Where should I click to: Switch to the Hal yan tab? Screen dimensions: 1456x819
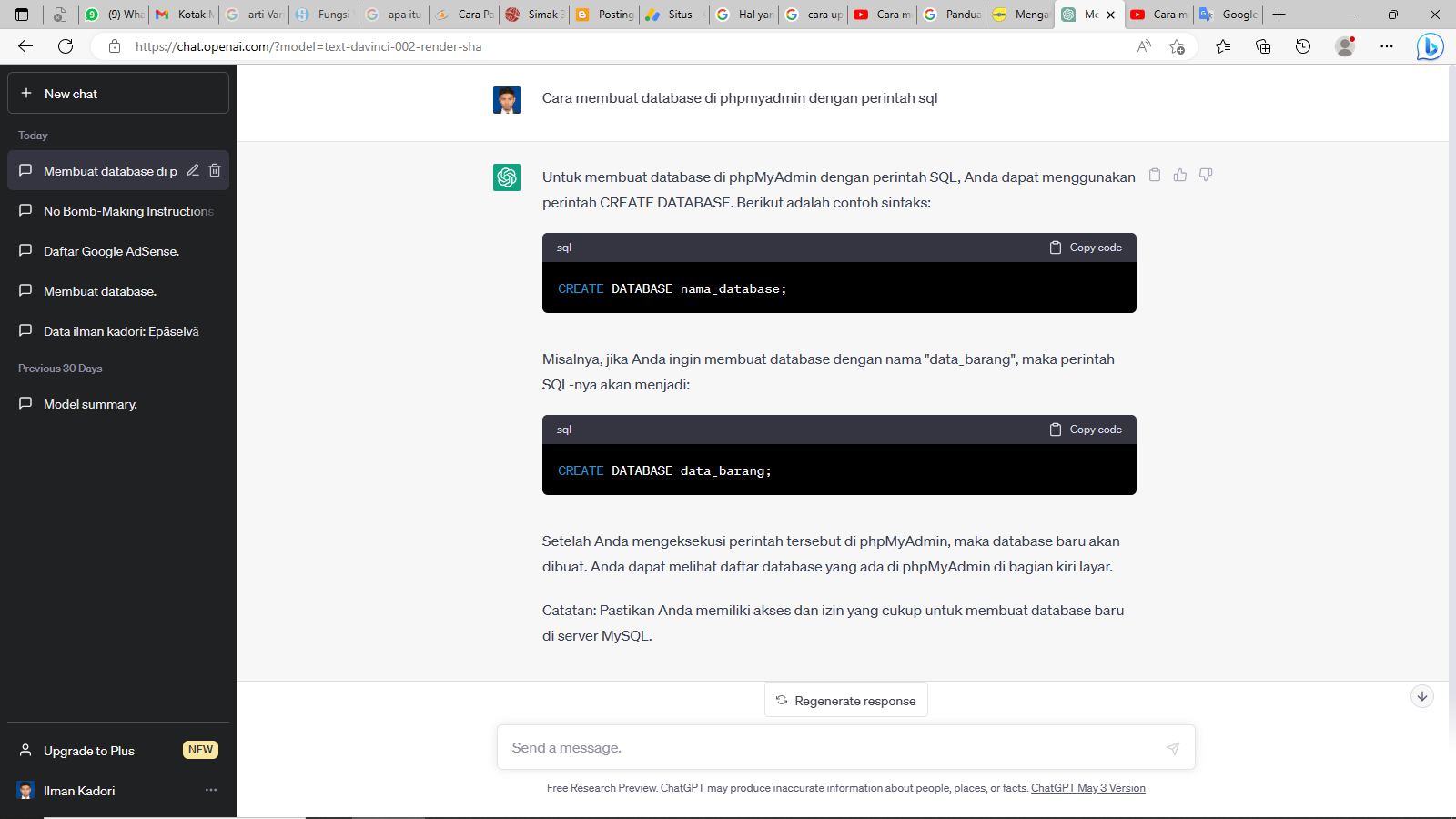coord(745,15)
